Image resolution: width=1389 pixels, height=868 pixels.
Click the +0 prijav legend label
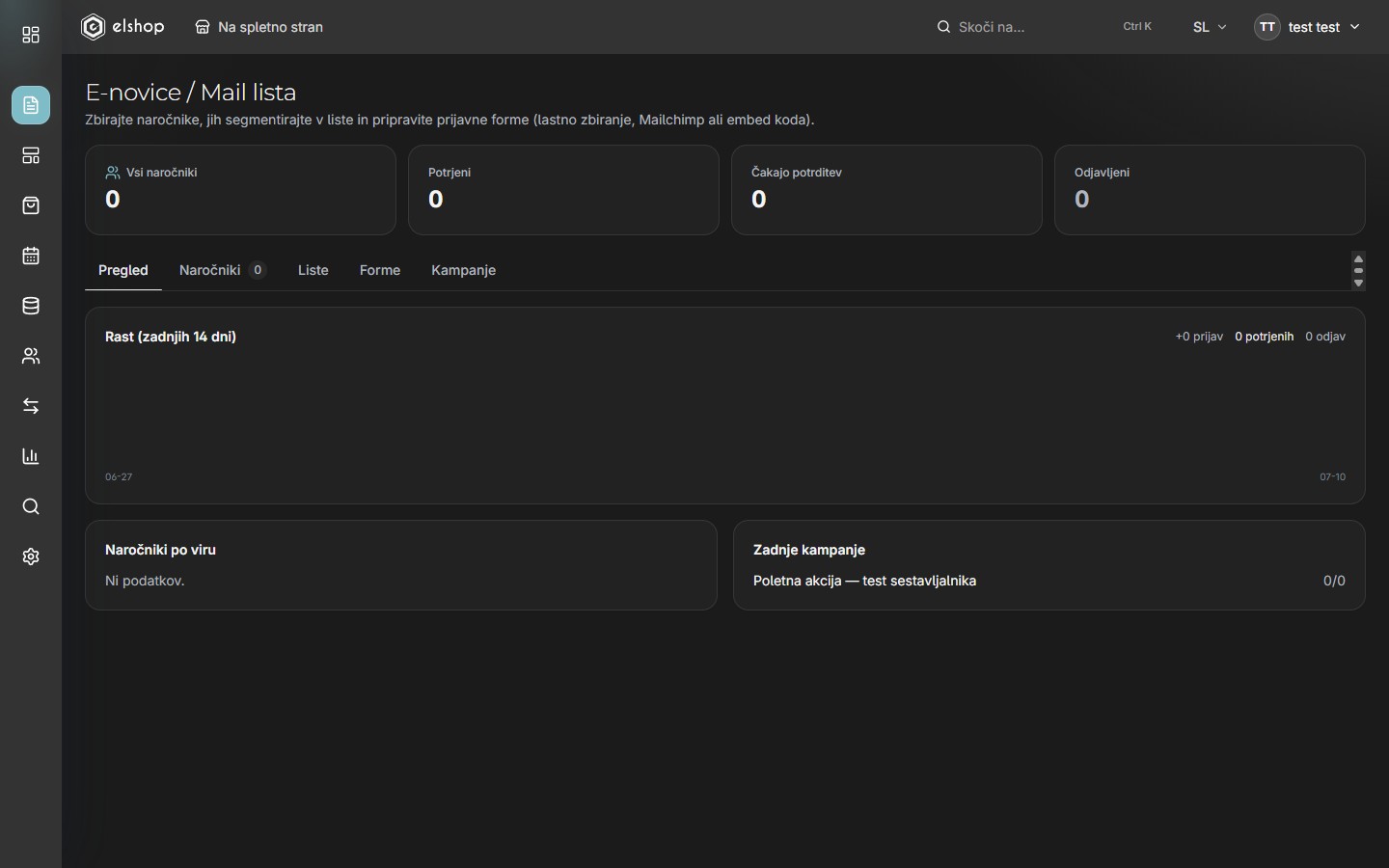point(1199,337)
